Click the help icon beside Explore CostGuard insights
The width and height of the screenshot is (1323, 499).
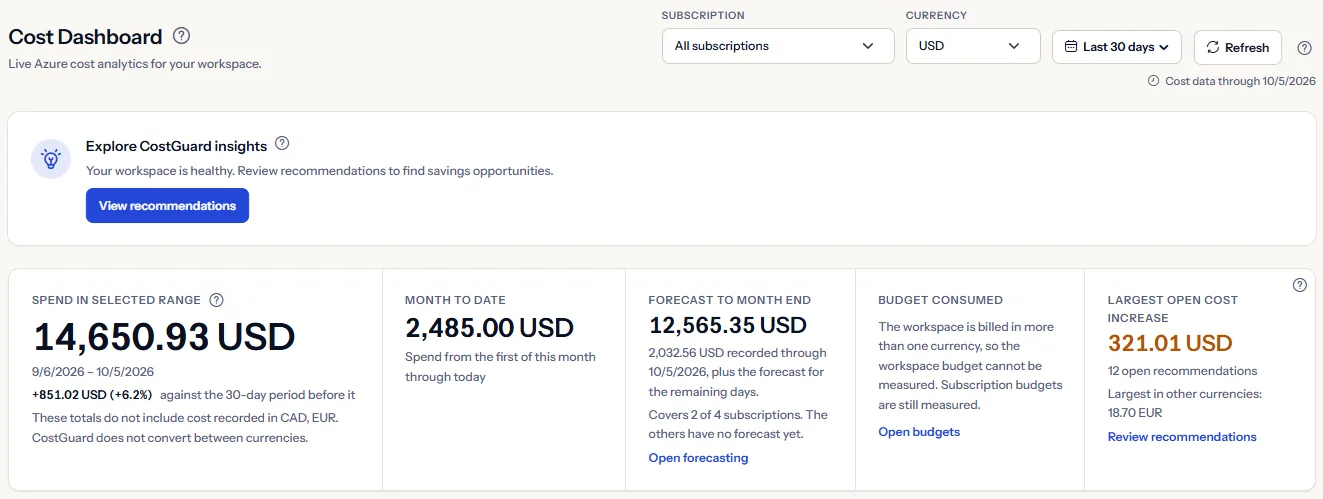[282, 144]
